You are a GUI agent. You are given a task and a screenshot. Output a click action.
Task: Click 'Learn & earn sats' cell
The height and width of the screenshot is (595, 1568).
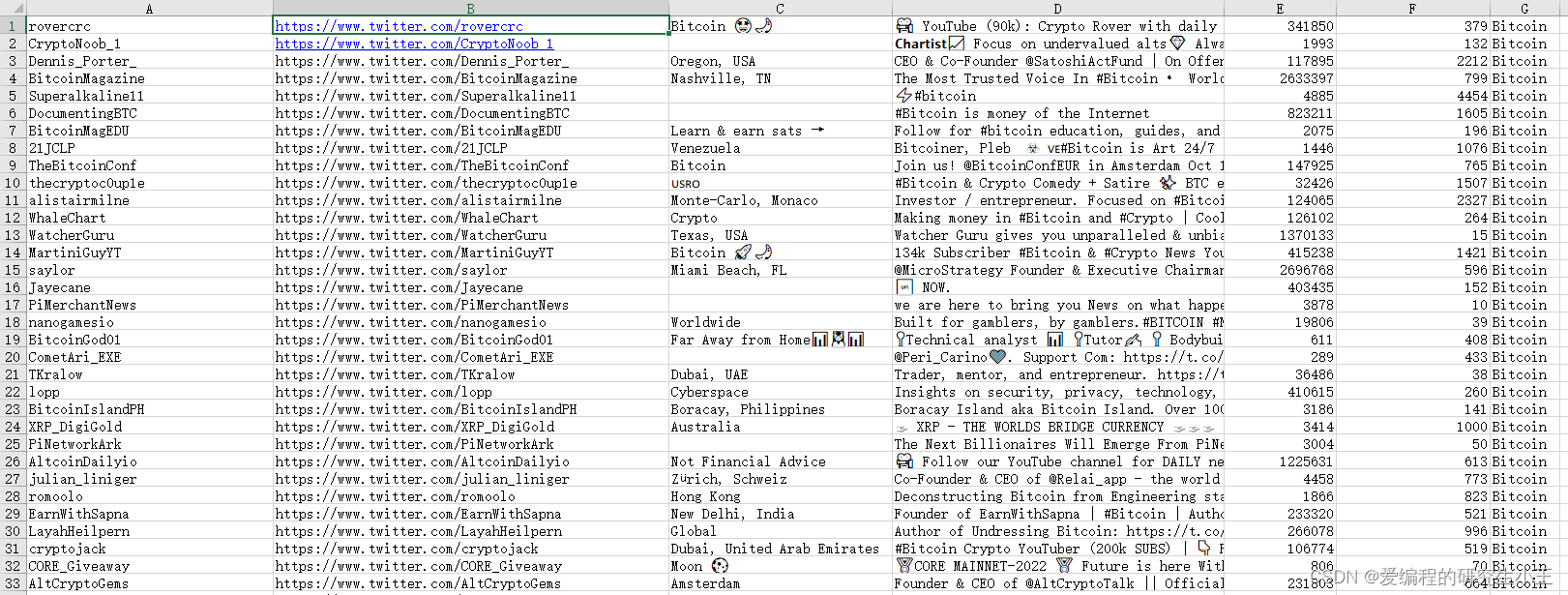point(780,131)
